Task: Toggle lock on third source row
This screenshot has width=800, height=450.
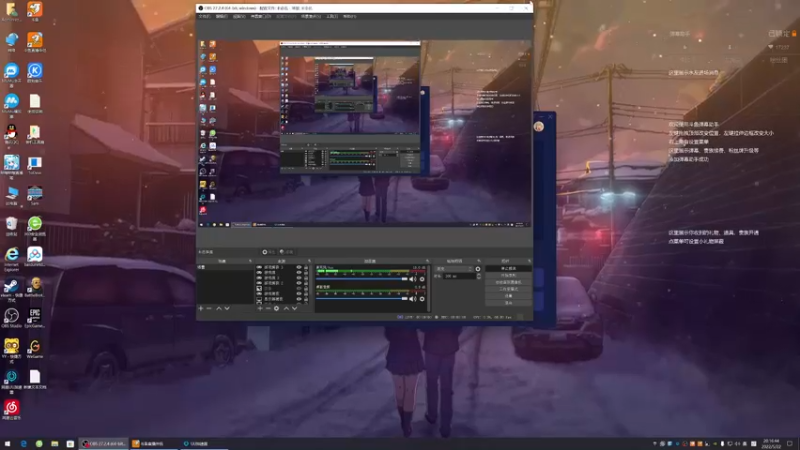Action: (x=306, y=278)
